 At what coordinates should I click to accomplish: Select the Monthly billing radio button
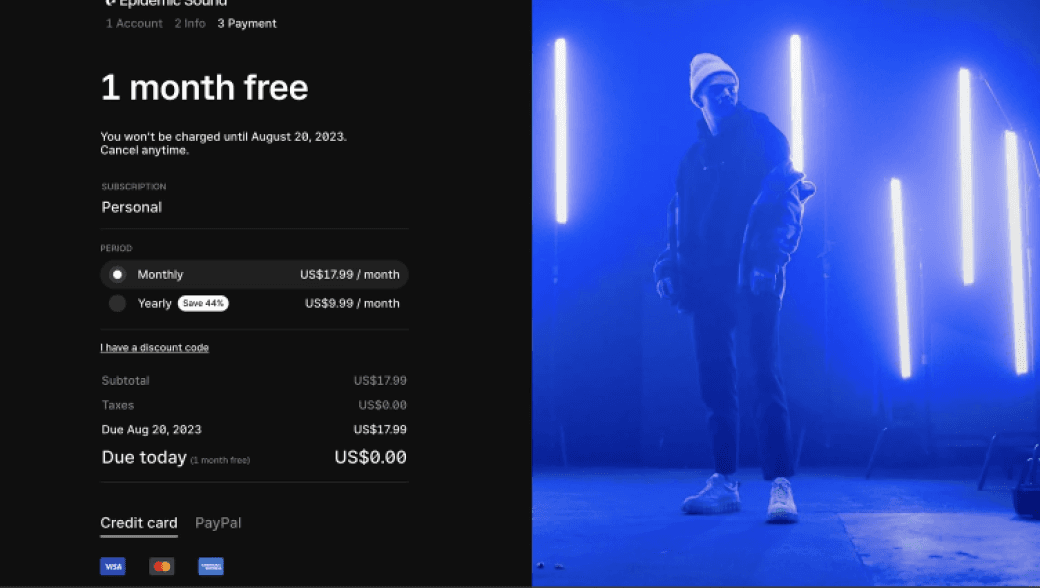[117, 274]
